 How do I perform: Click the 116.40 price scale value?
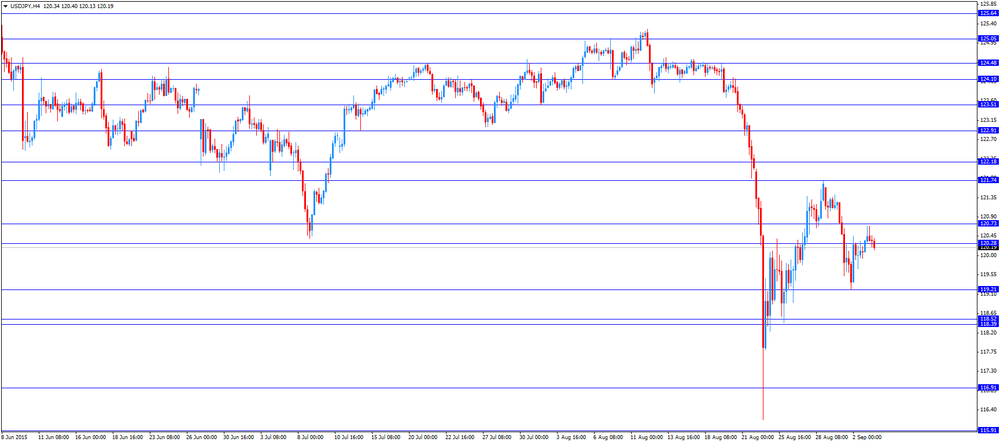989,410
